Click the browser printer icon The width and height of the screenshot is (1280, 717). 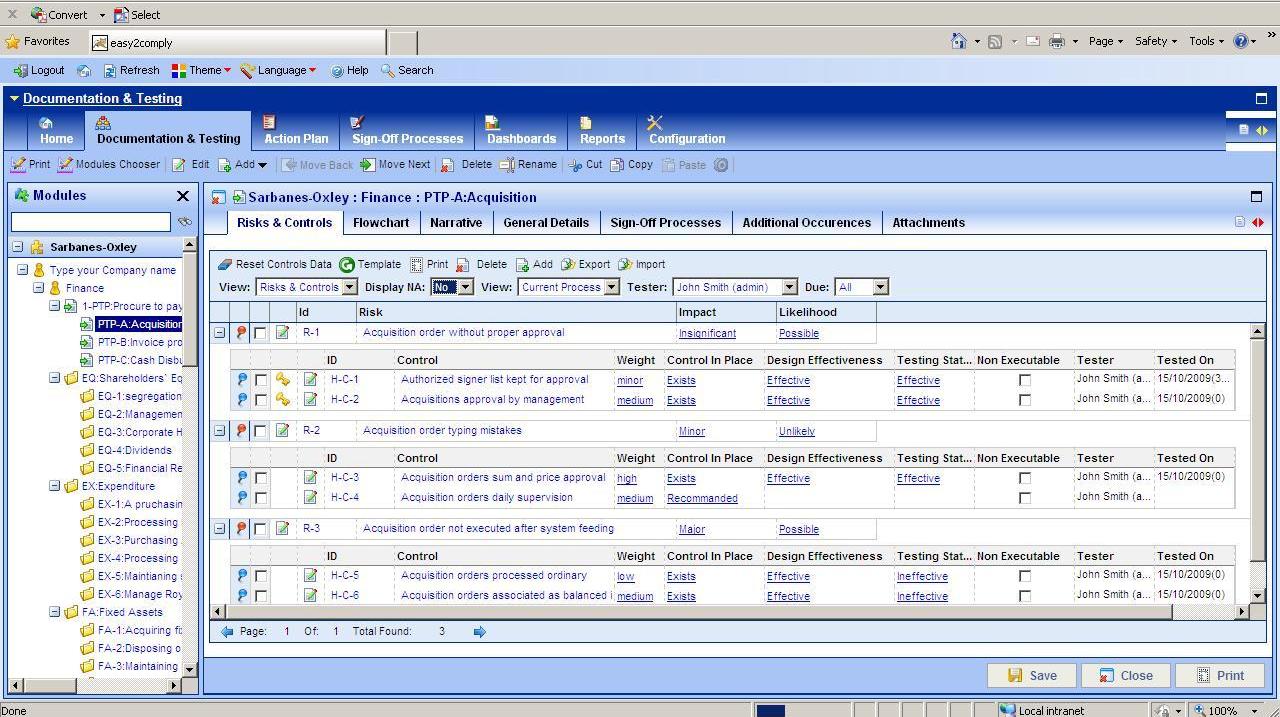point(1056,41)
